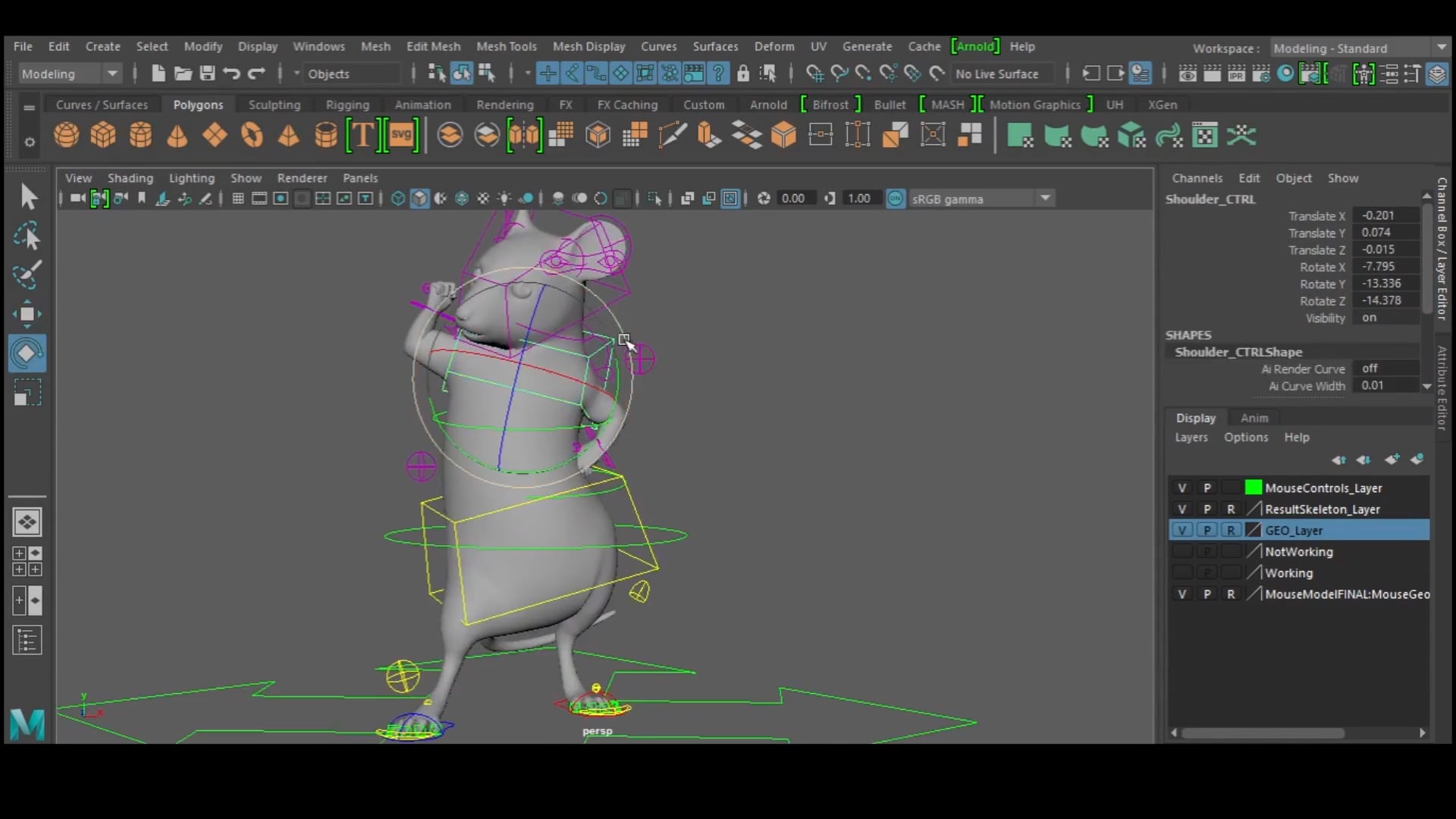
Task: Click the SVG import shelf icon
Action: point(401,136)
